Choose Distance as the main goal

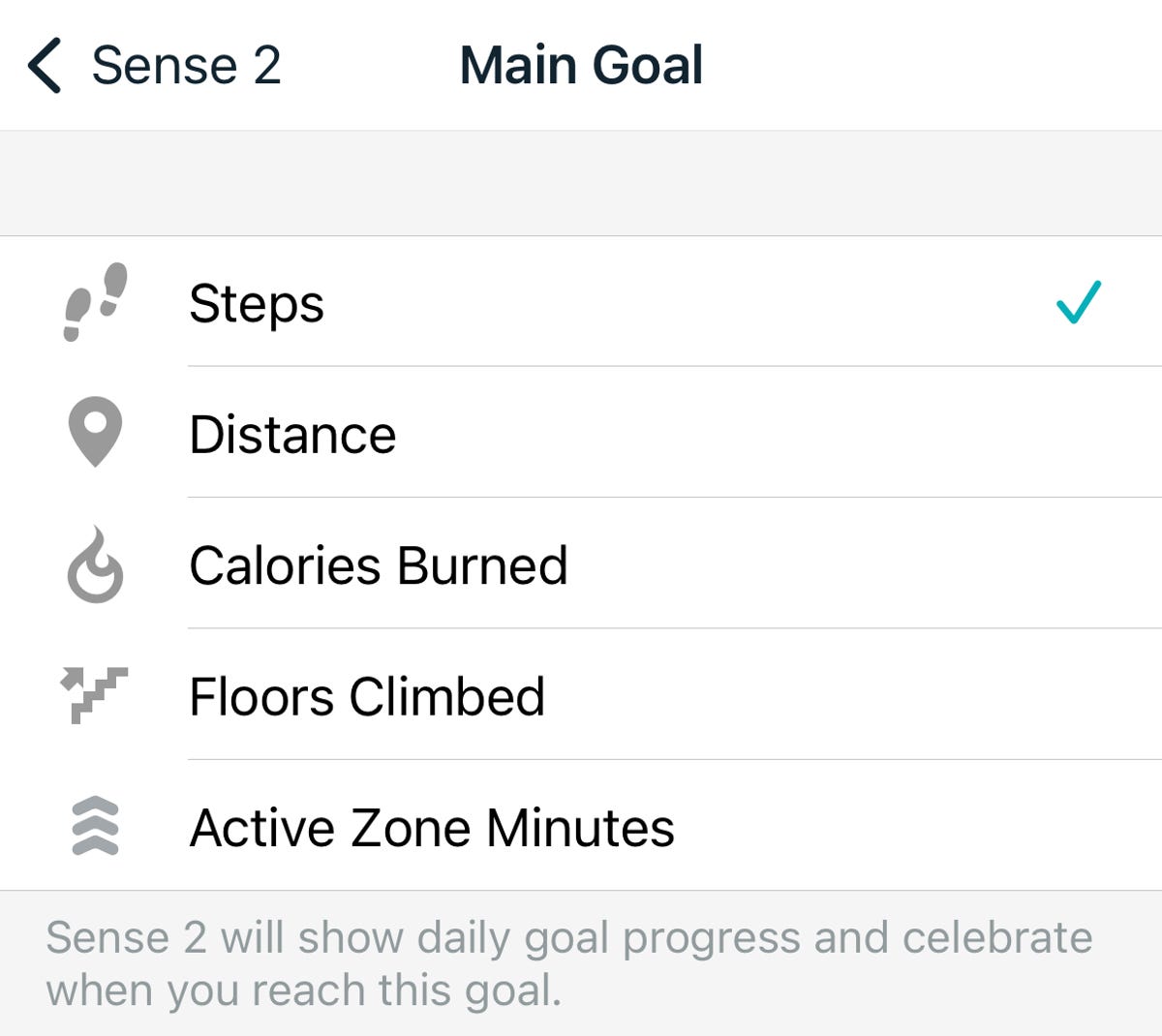(292, 435)
